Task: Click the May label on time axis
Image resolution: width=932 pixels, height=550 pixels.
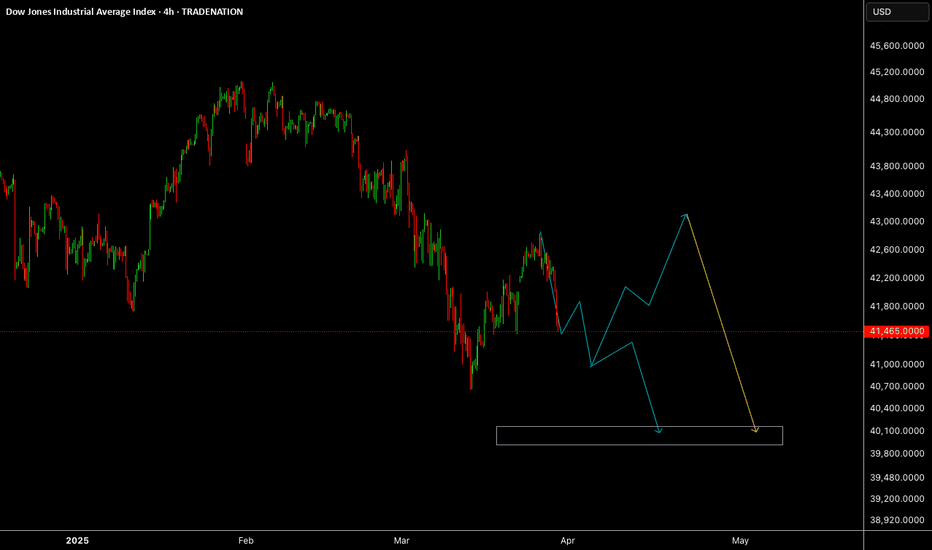Action: 740,540
